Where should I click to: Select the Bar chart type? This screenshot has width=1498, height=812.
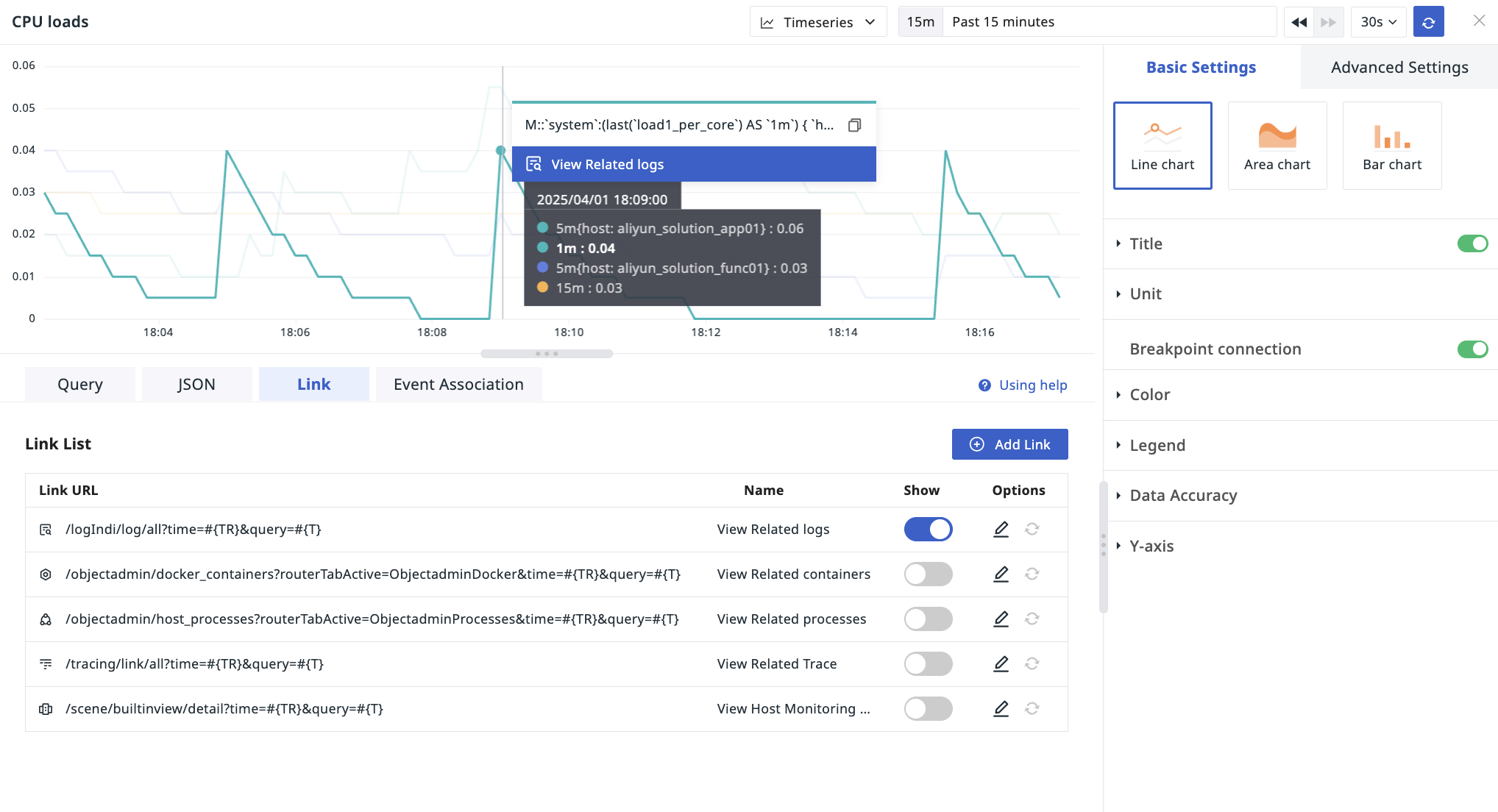coord(1392,146)
